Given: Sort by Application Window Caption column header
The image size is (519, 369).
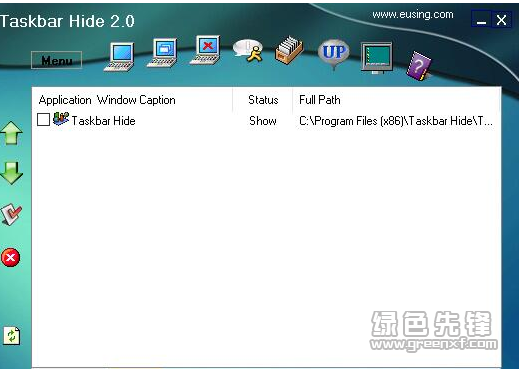Looking at the screenshot, I should (132, 100).
